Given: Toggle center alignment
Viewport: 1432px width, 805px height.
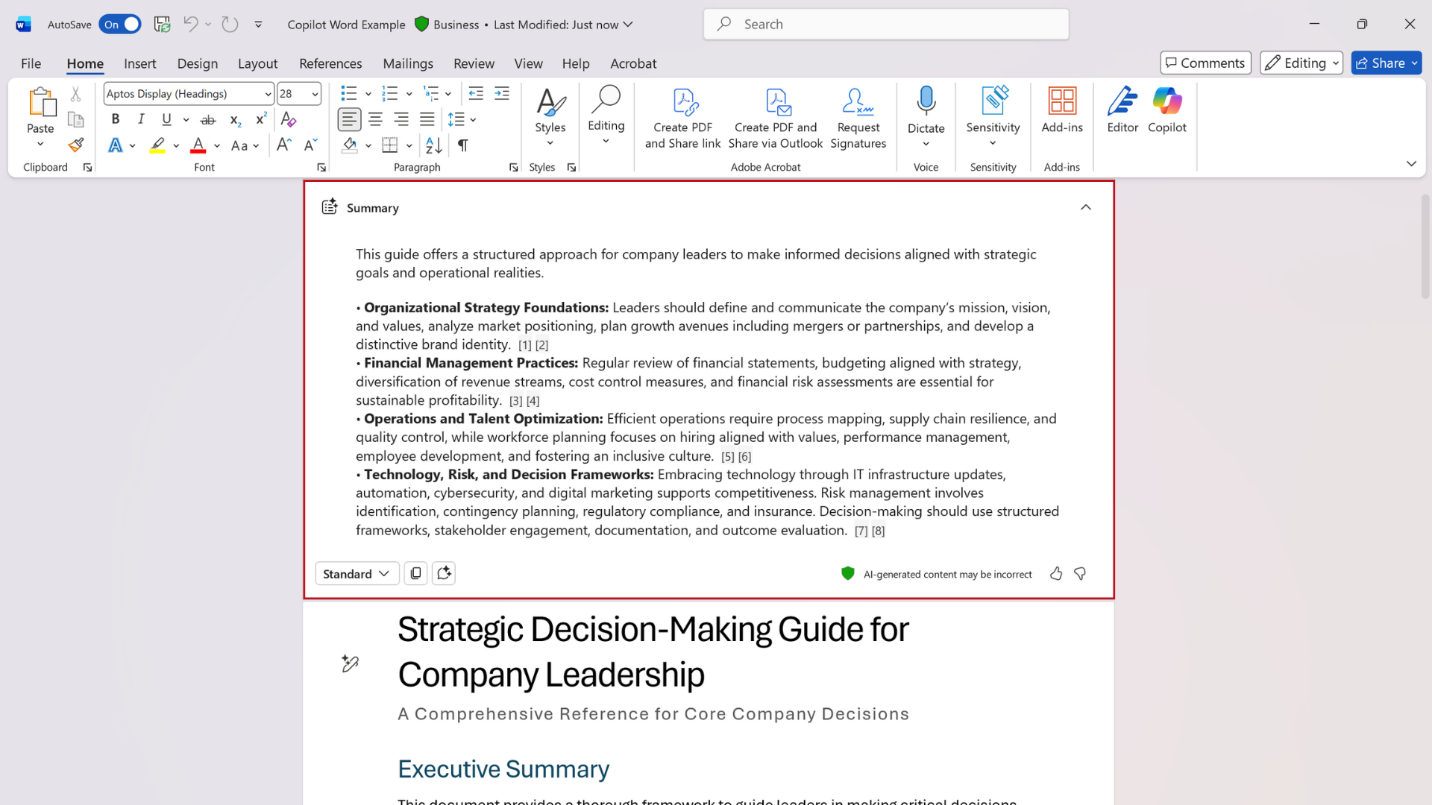Looking at the screenshot, I should pyautogui.click(x=375, y=119).
